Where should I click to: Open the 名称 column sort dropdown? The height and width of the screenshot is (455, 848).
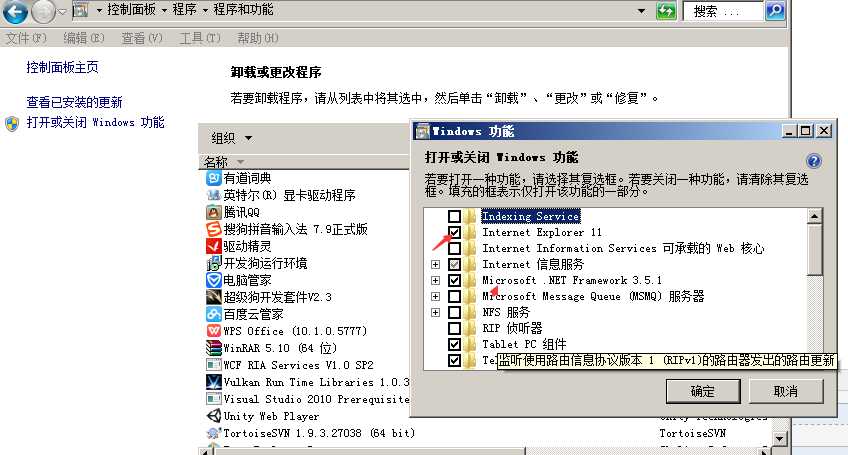pos(241,162)
